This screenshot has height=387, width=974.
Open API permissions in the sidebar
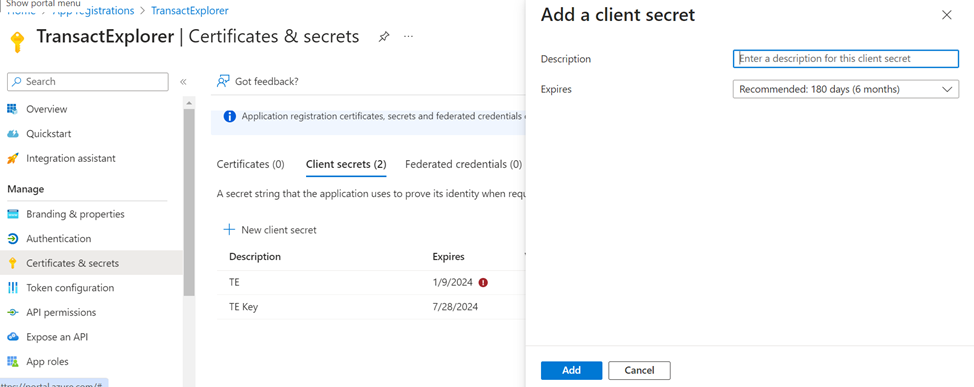[61, 312]
